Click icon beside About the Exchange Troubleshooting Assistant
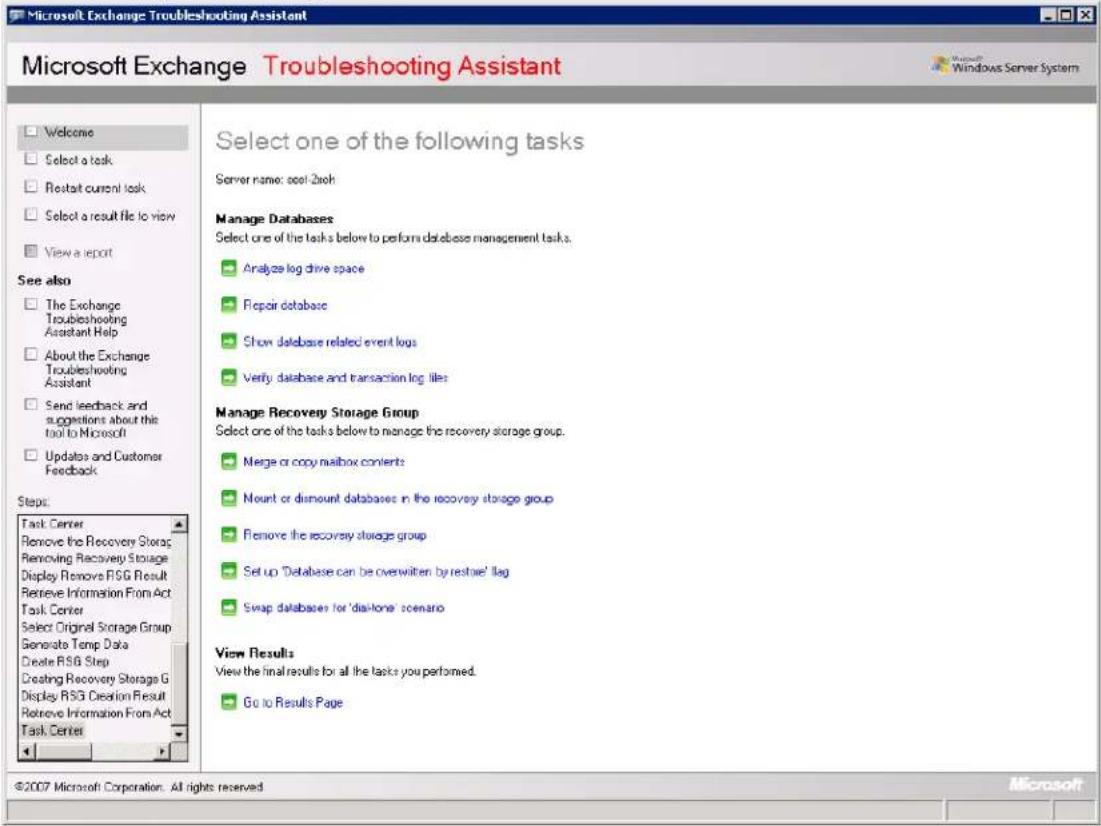This screenshot has height=826, width=1101. click(x=30, y=355)
